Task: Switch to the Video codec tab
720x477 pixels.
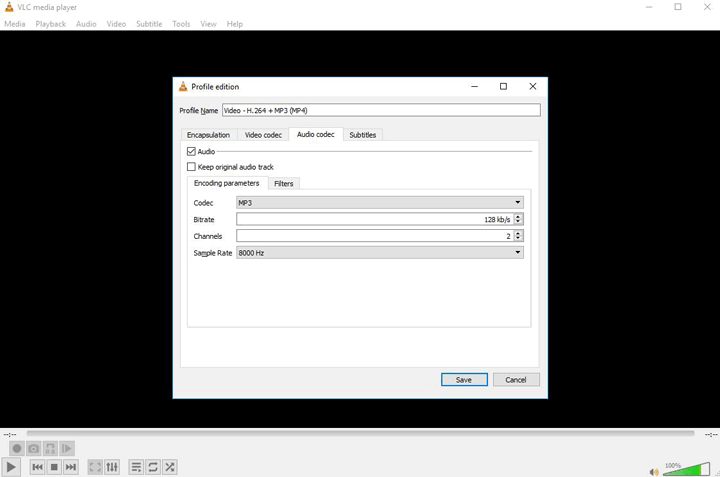Action: point(264,135)
